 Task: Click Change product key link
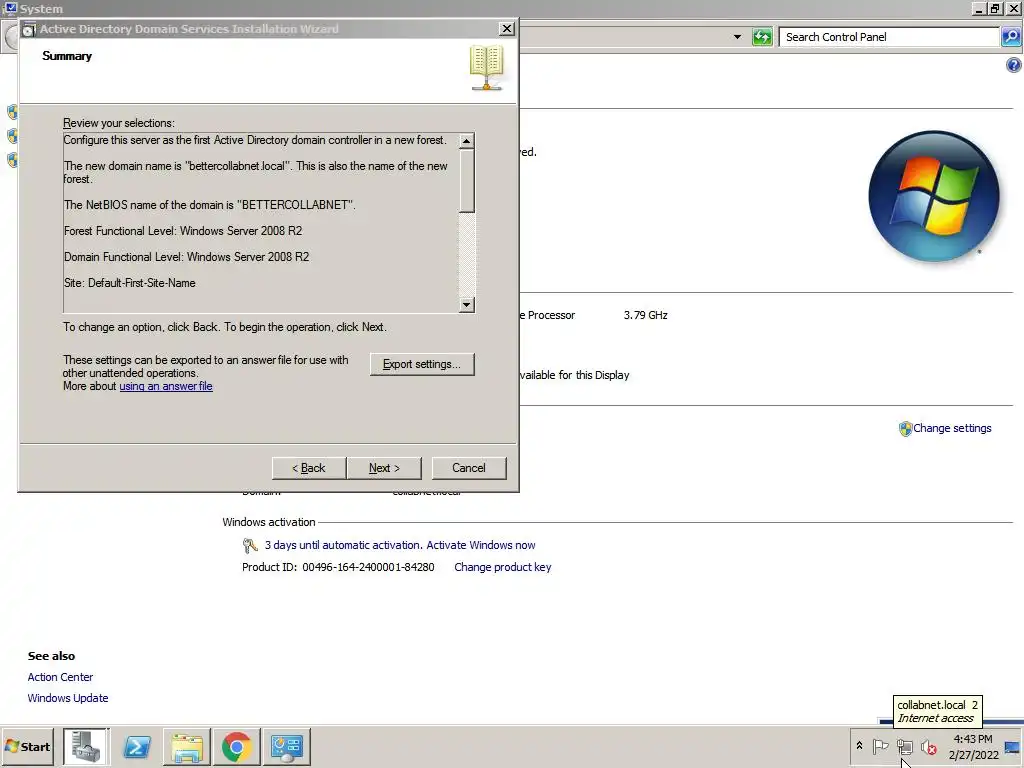tap(503, 568)
